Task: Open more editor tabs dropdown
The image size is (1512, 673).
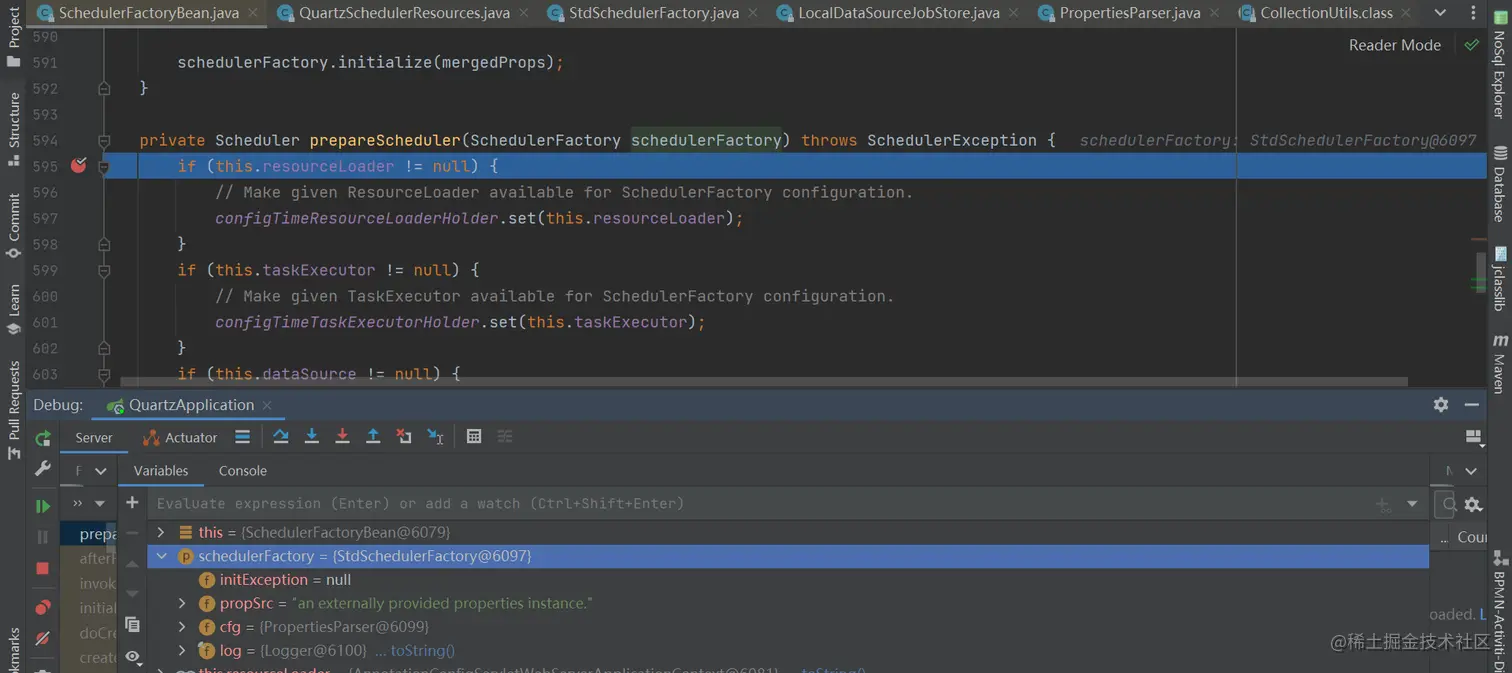Action: pos(1440,13)
